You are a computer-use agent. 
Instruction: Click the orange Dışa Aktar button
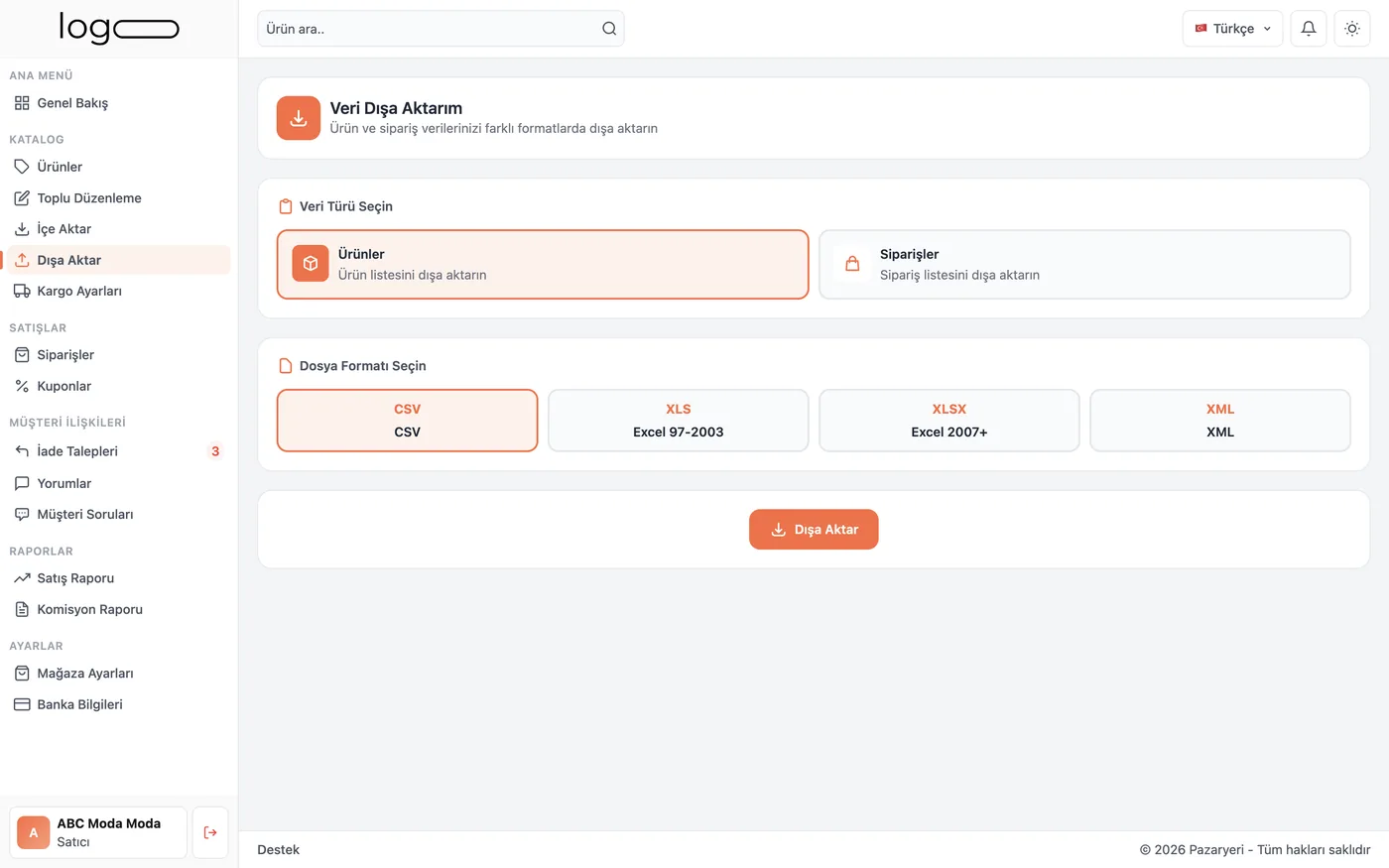[x=814, y=530]
